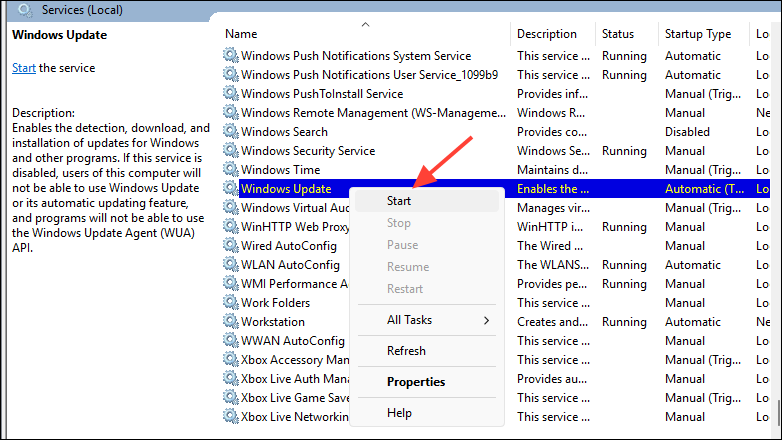782x440 pixels.
Task: Select the WLAN AutoConfig service name
Action: tap(290, 264)
